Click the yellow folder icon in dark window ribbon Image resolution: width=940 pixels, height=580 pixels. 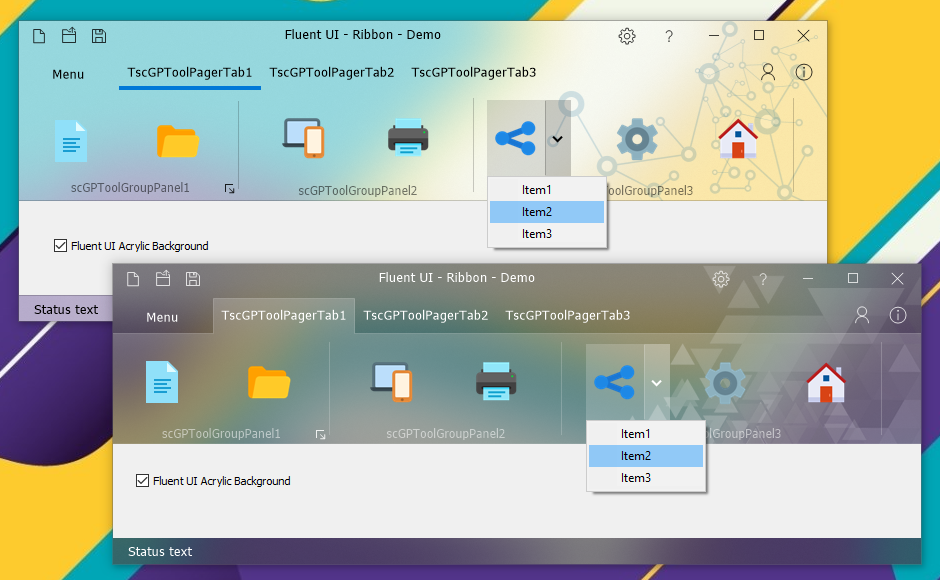269,382
